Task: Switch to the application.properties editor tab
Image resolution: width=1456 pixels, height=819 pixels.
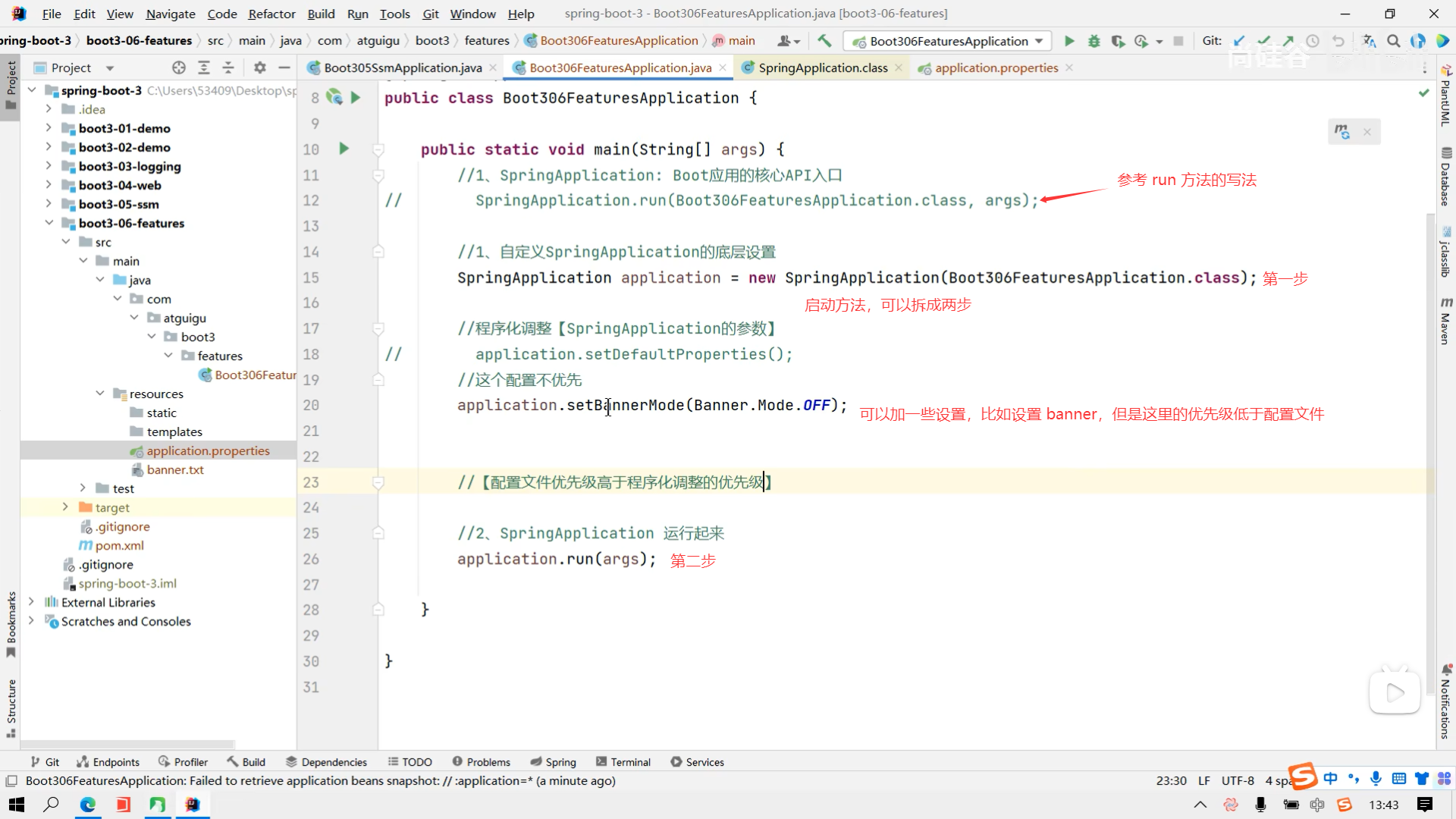Action: click(996, 67)
